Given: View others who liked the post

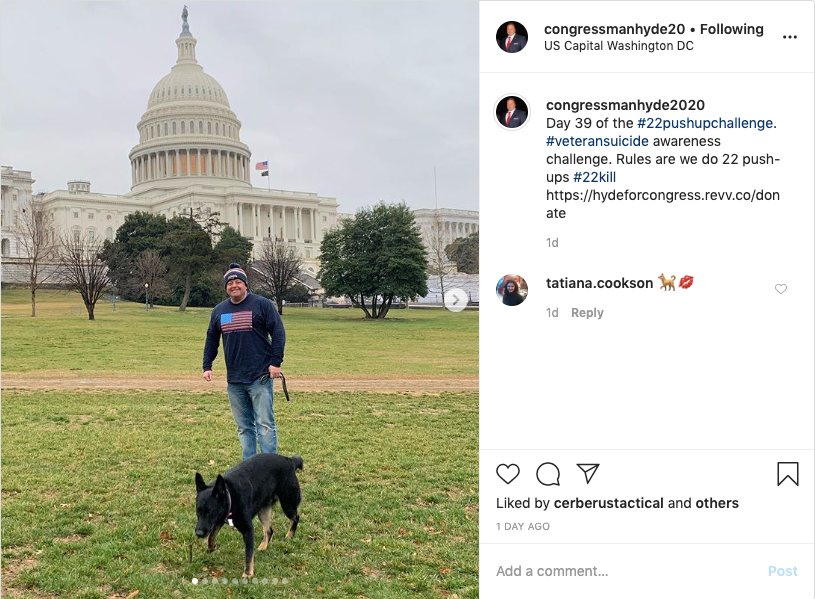Looking at the screenshot, I should [717, 503].
